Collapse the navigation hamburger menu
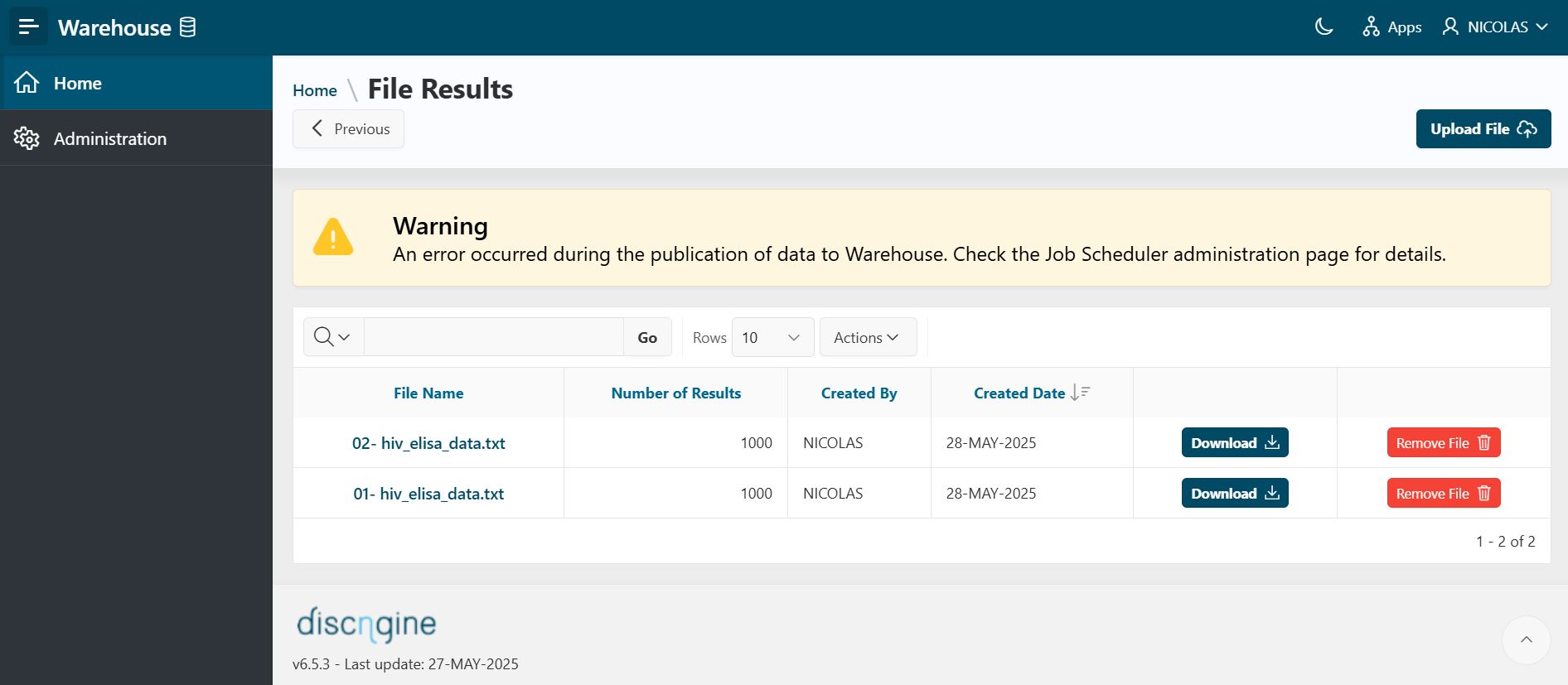Screen dimensions: 1568x685 tap(28, 27)
